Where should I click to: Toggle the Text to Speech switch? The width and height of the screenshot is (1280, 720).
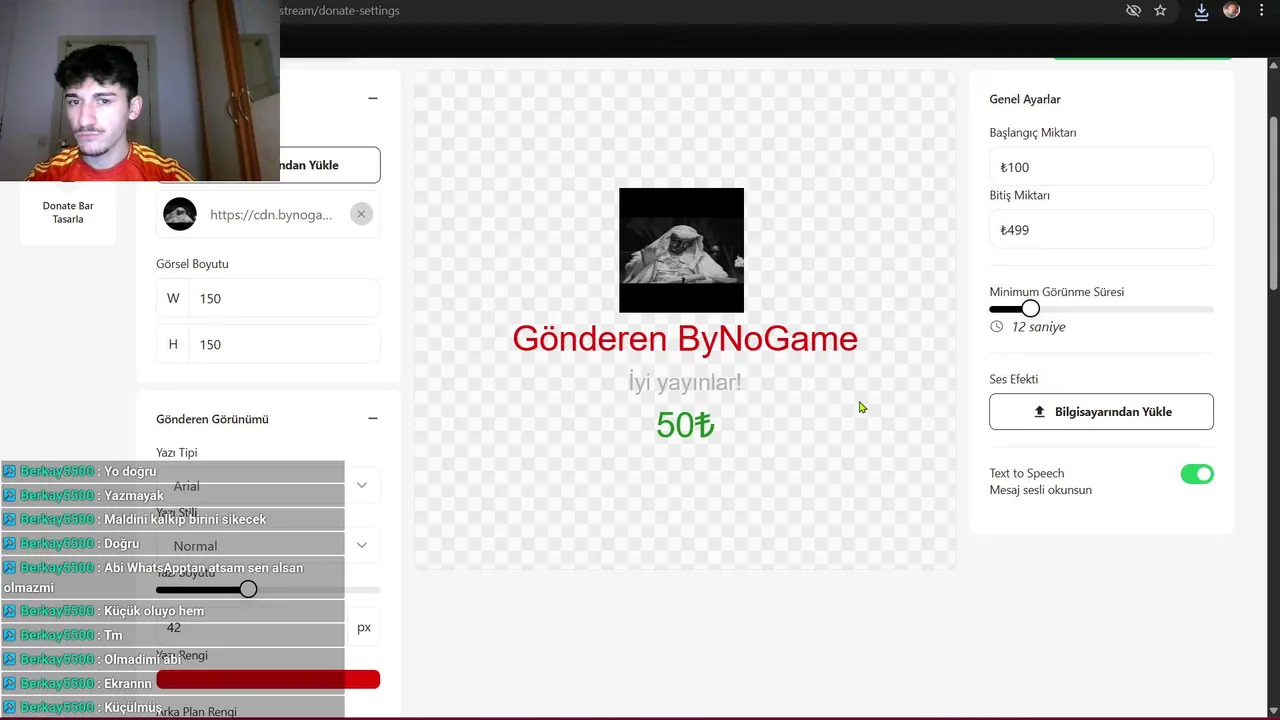(x=1197, y=474)
